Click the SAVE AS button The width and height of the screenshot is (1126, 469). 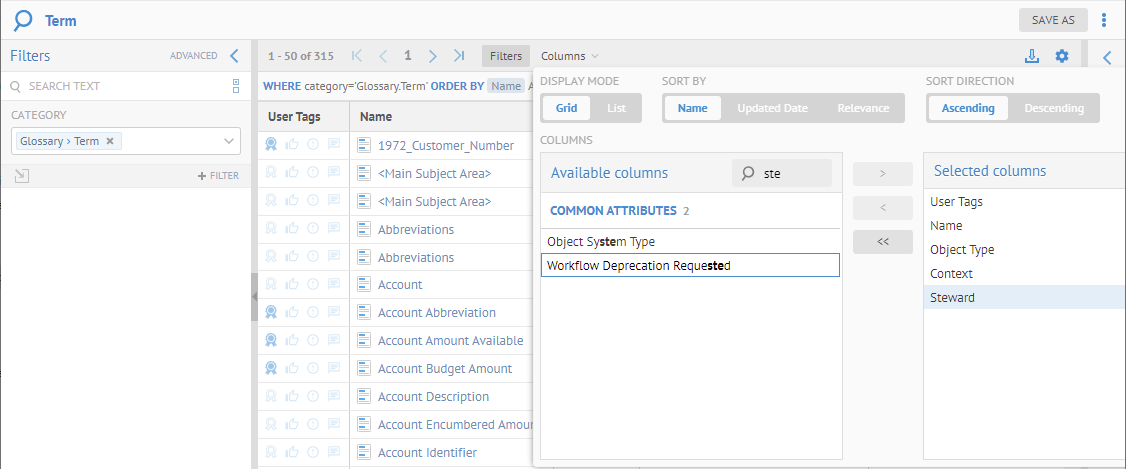1053,20
